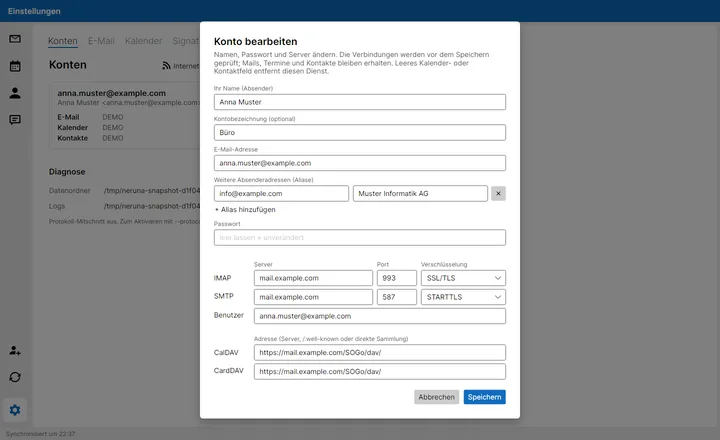The width and height of the screenshot is (720, 440).
Task: Click the Konto bearbeiten dialog title
Action: click(x=256, y=42)
